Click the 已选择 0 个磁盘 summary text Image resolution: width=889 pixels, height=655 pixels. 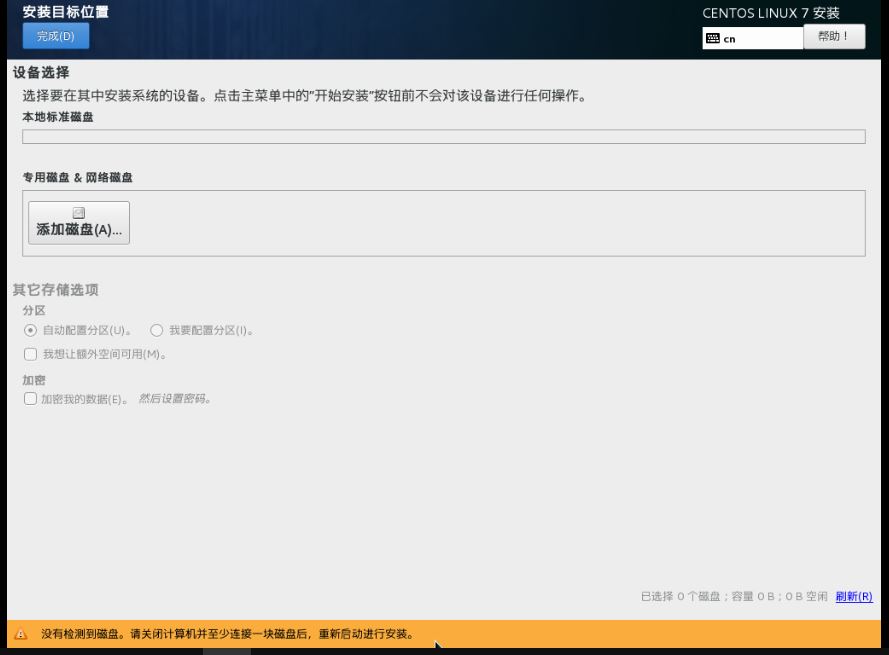pyautogui.click(x=734, y=596)
